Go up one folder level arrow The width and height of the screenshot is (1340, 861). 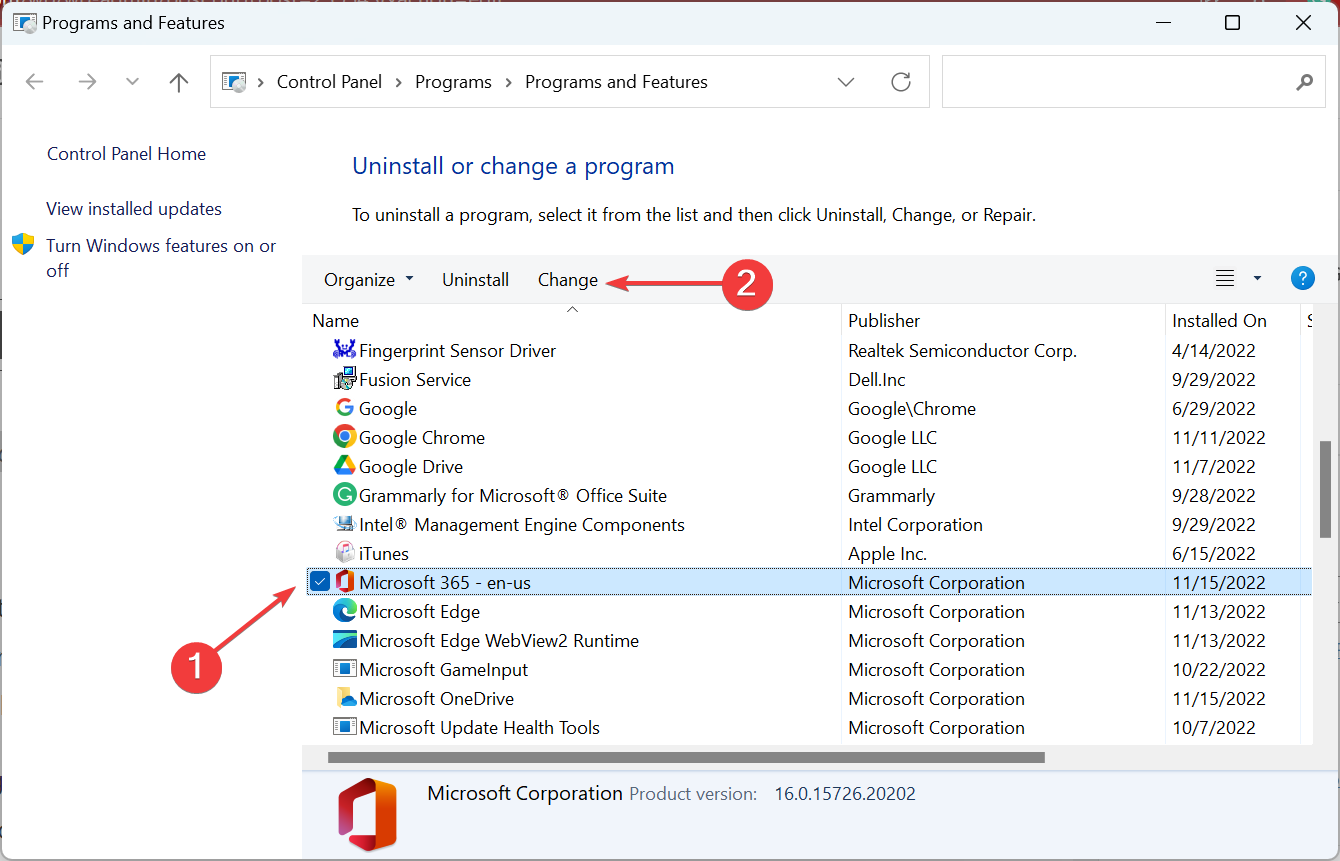pyautogui.click(x=179, y=82)
